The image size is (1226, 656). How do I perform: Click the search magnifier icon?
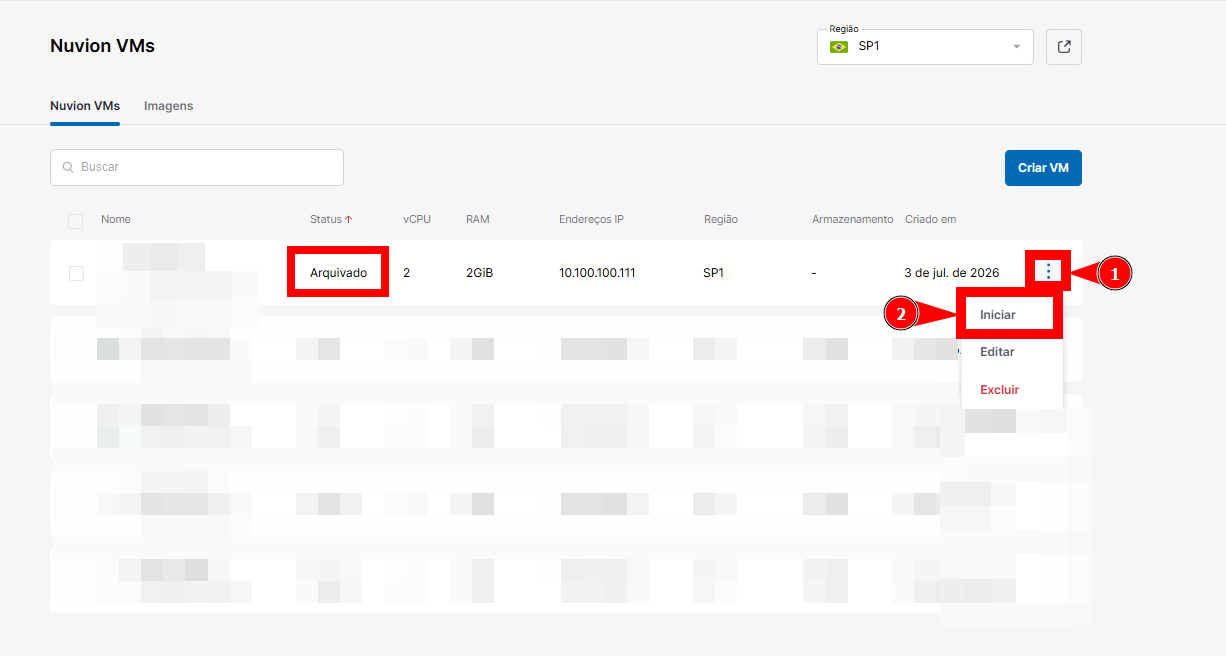[x=68, y=168]
